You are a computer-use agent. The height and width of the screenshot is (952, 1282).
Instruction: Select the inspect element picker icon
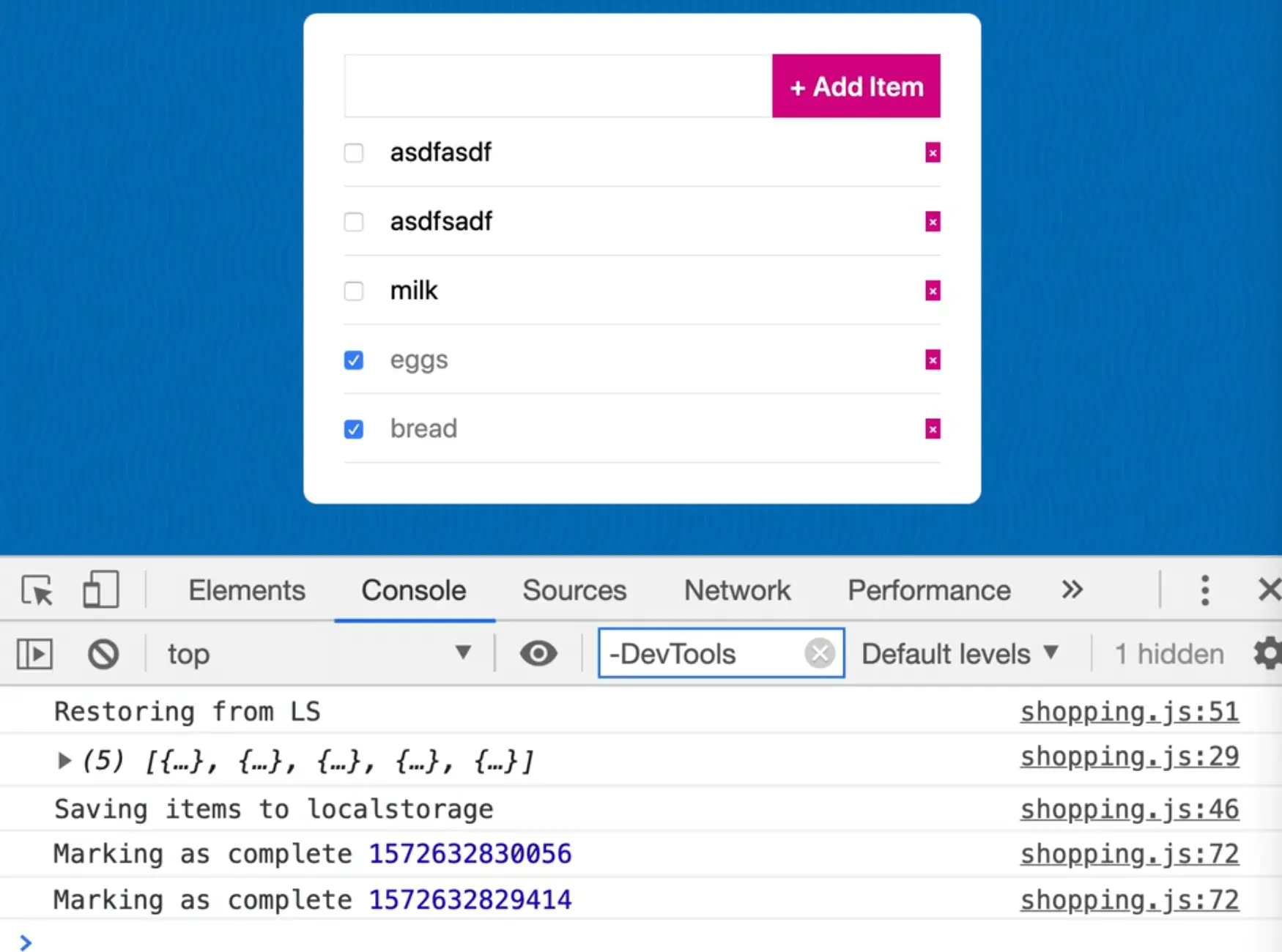[37, 590]
